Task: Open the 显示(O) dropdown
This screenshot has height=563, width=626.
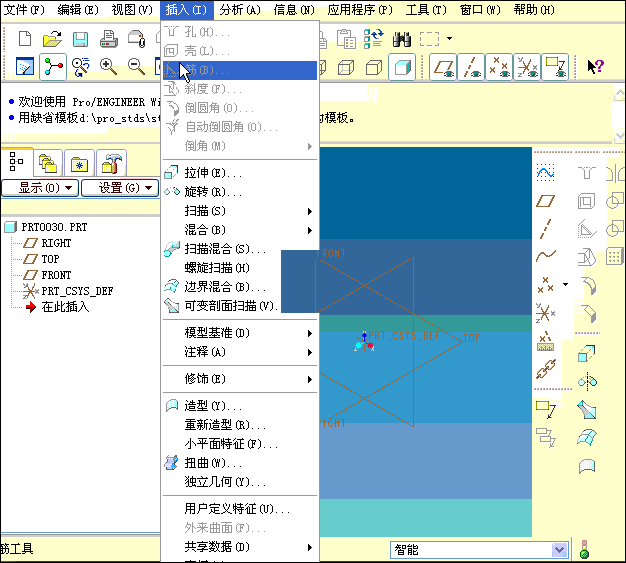Action: click(x=40, y=188)
